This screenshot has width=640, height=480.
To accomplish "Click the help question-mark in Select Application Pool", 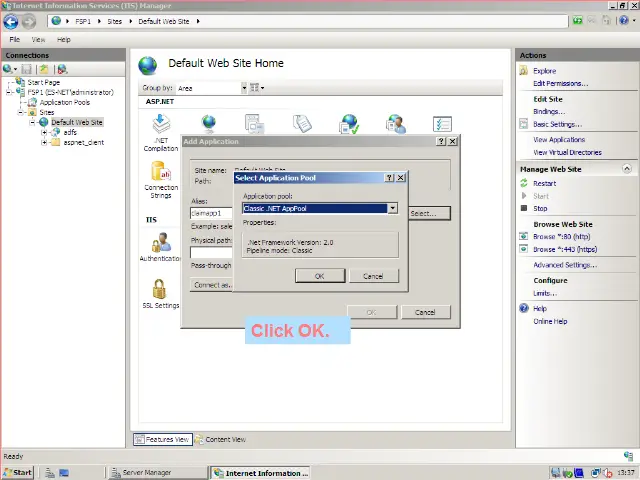I will tap(389, 178).
